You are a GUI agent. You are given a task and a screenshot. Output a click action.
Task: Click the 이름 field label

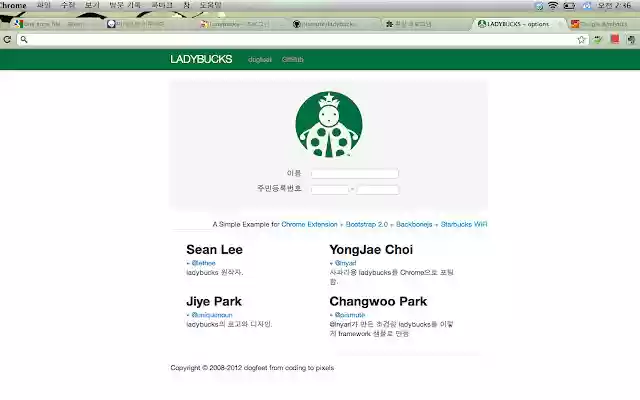[294, 173]
